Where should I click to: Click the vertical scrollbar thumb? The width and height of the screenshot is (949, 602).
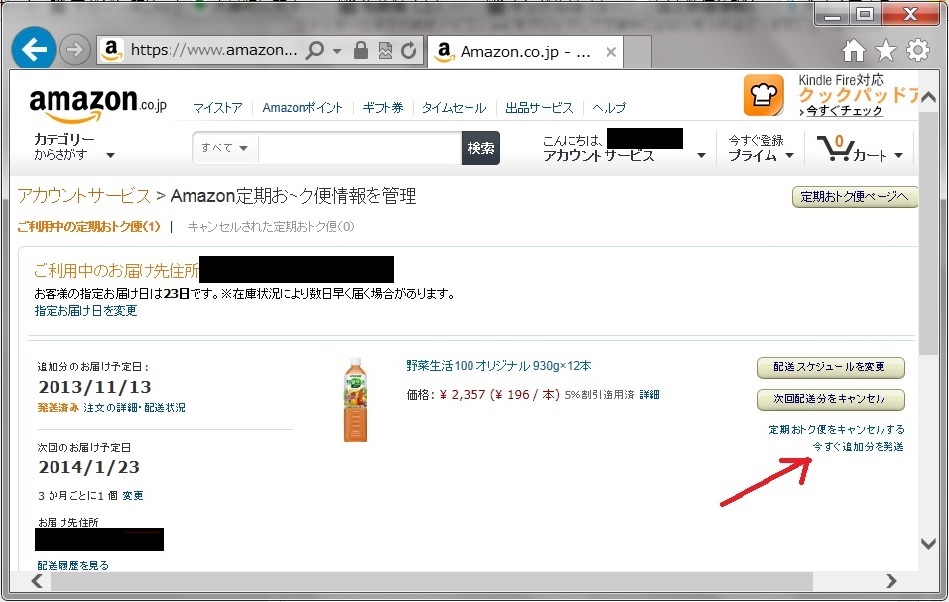click(x=928, y=234)
